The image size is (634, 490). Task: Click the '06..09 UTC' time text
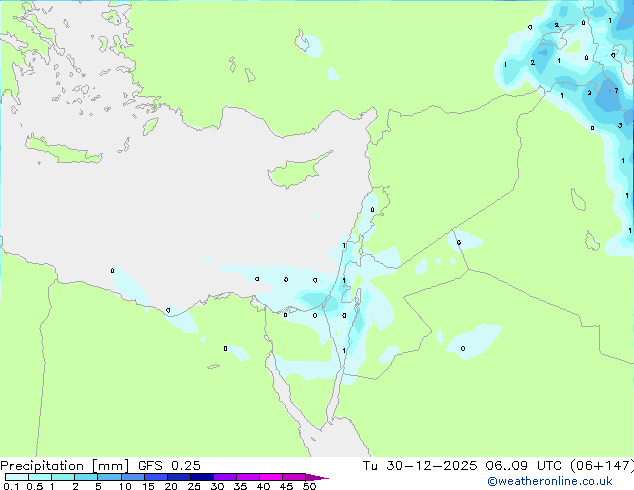coord(524,466)
